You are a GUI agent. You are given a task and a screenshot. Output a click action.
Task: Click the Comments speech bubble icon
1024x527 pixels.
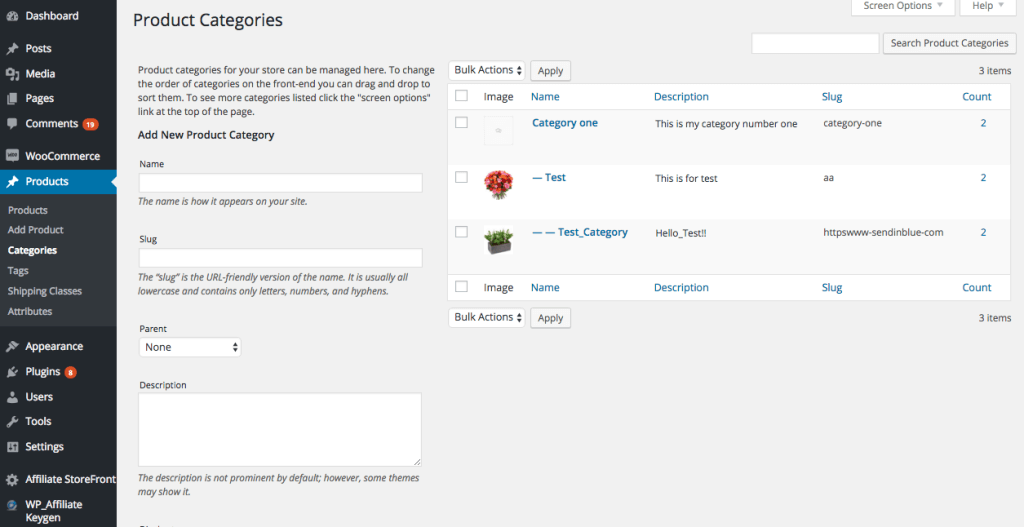tap(12, 124)
